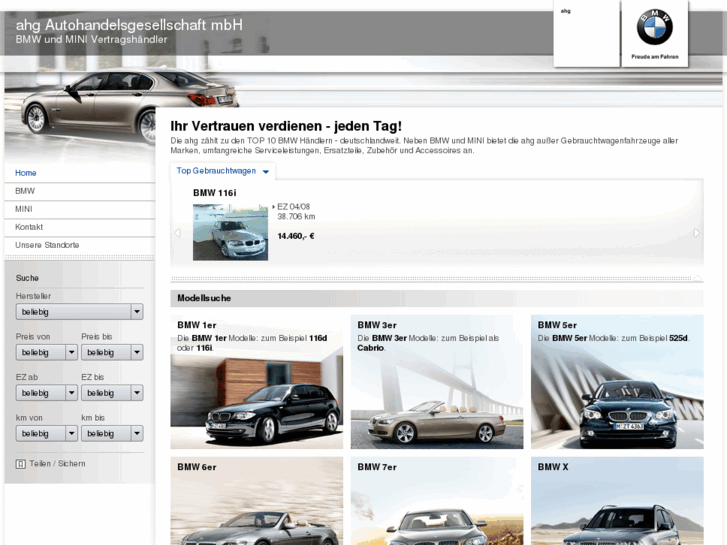Image resolution: width=727 pixels, height=545 pixels.
Task: Click the Teilen / Sichern link
Action: coord(57,464)
